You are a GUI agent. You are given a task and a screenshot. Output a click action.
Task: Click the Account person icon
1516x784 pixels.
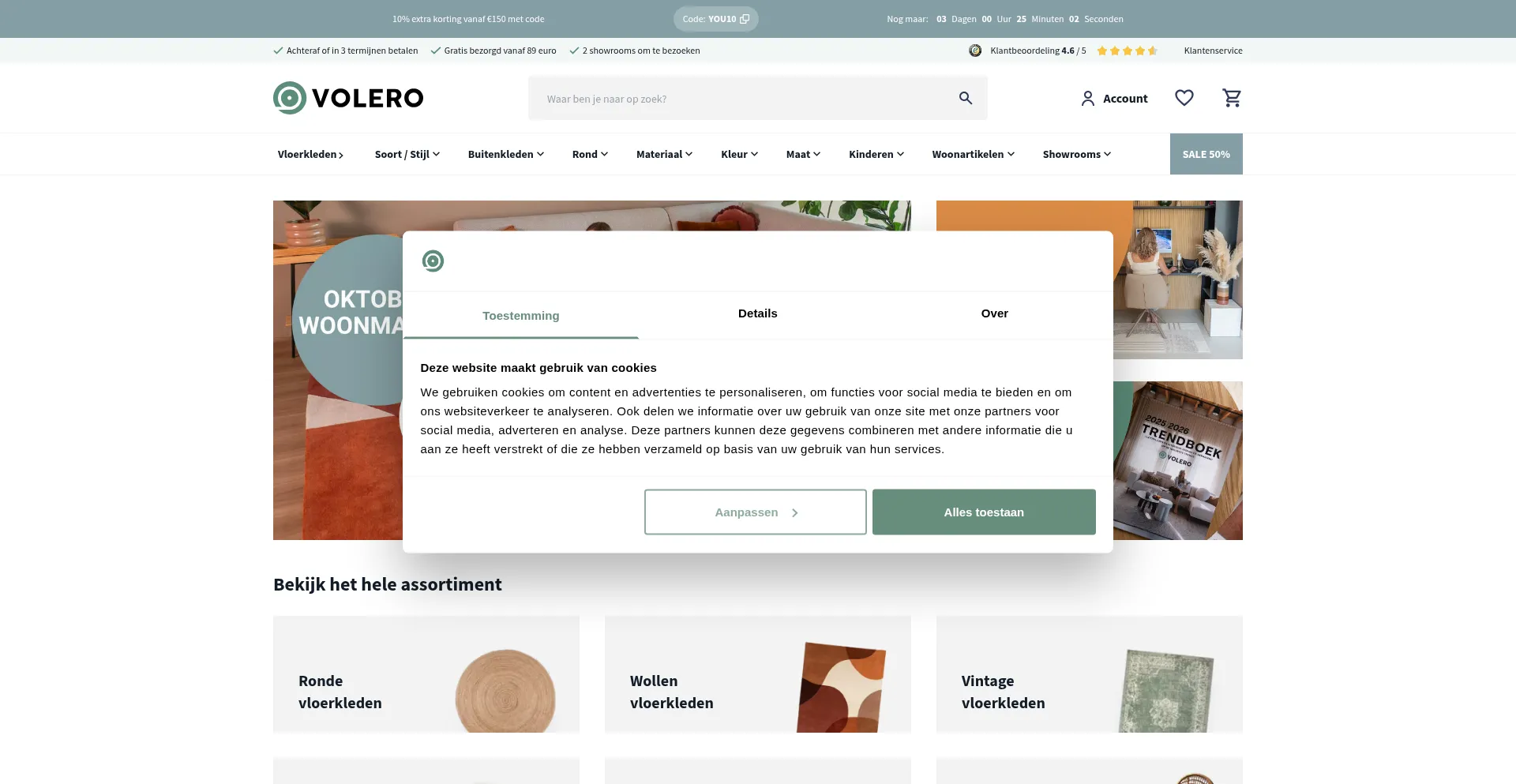[1087, 99]
